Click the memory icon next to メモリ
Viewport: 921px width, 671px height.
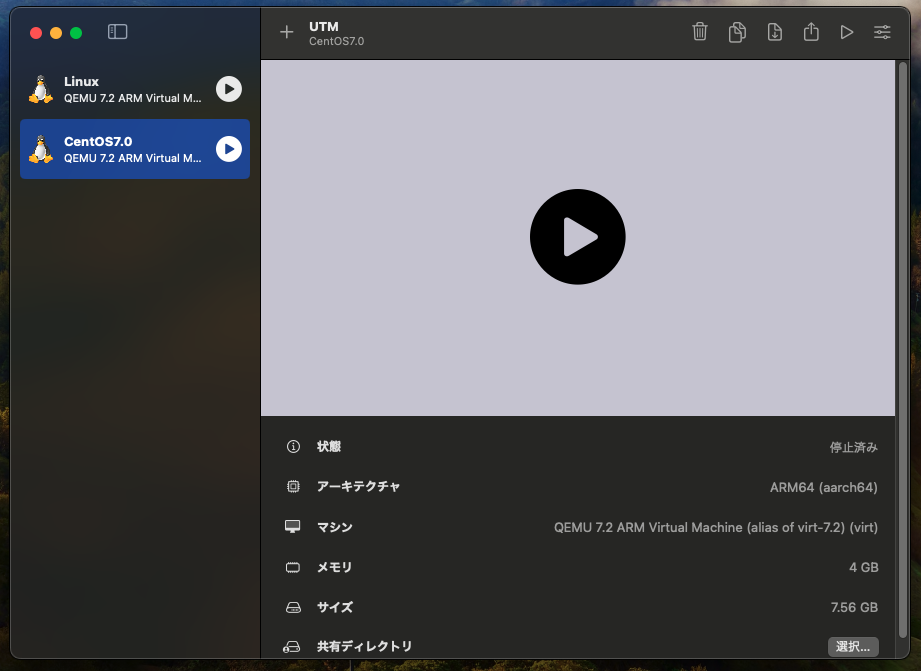pyautogui.click(x=291, y=567)
